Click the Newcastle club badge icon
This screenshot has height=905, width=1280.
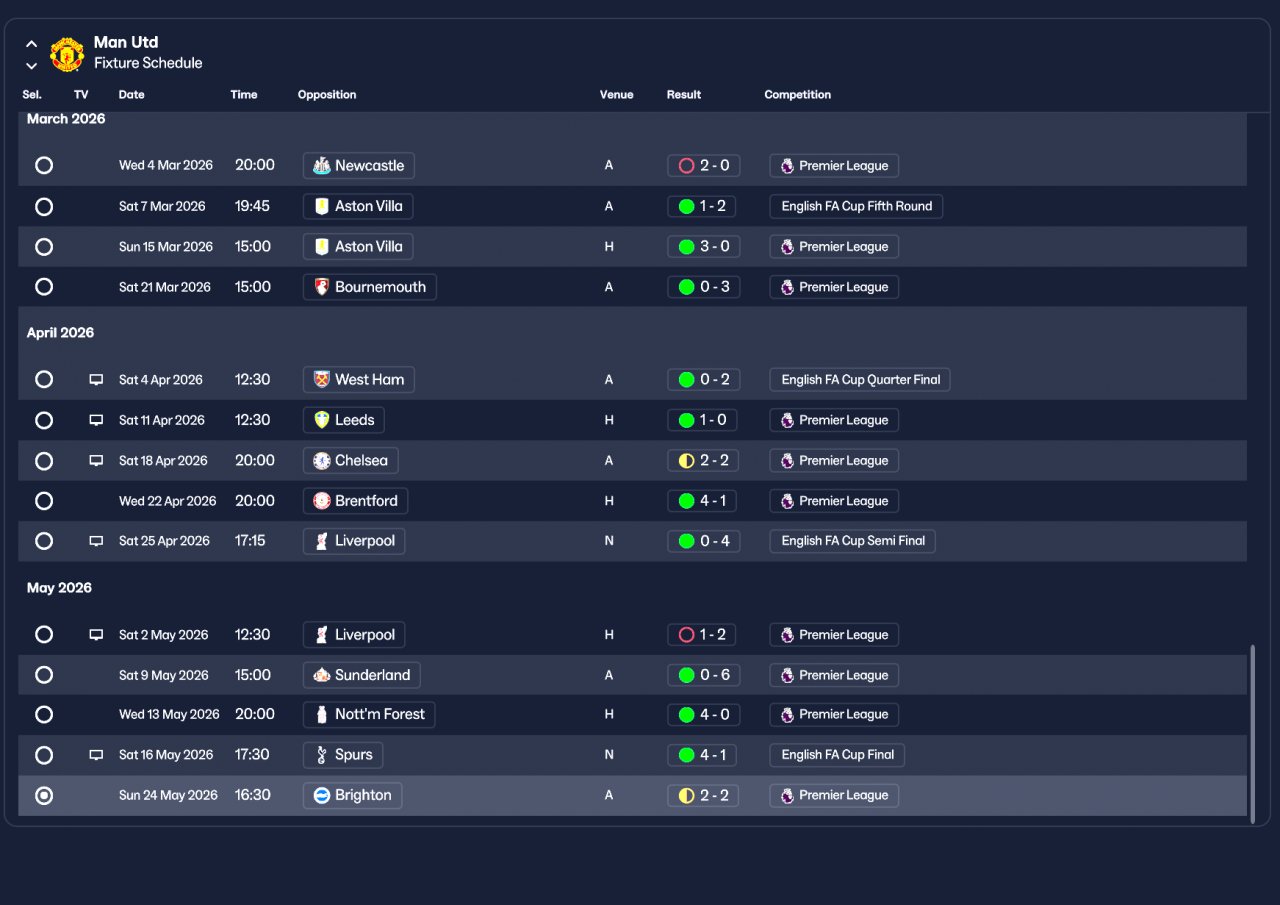click(321, 166)
